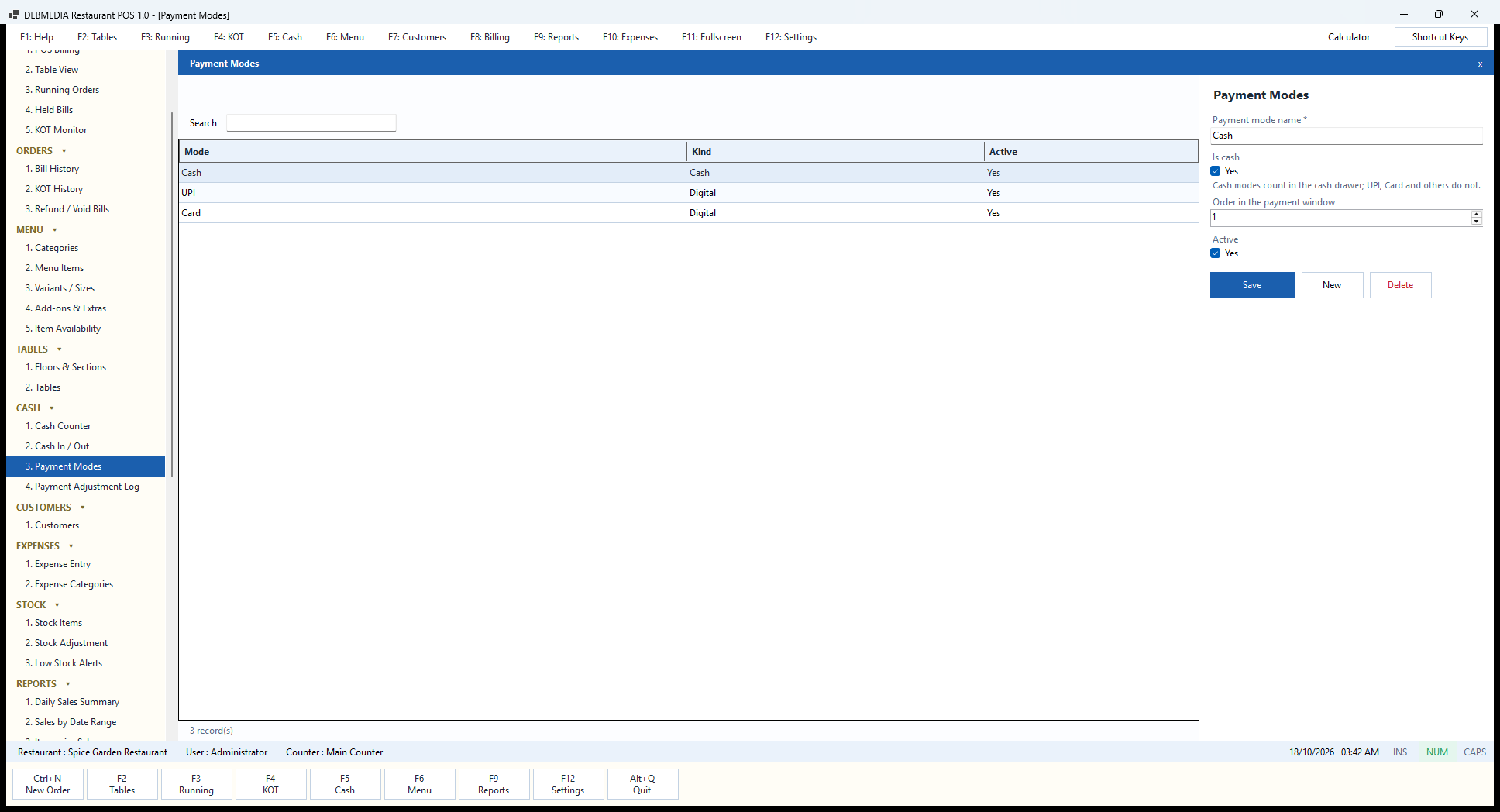The width and height of the screenshot is (1500, 812).
Task: Click the New payment mode button
Action: (x=1332, y=285)
